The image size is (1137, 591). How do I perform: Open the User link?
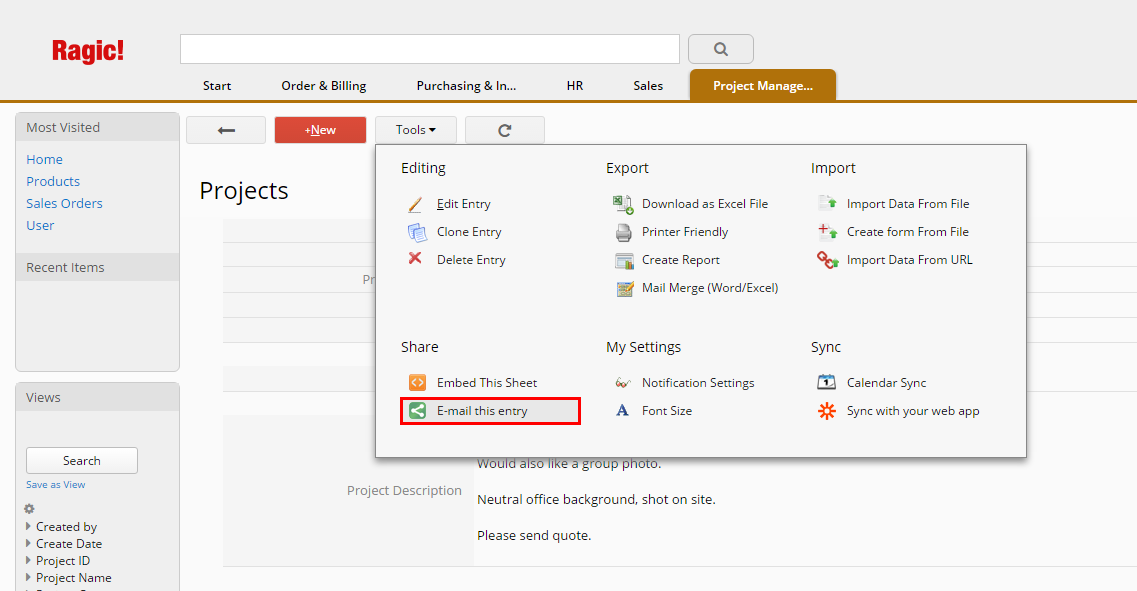40,226
